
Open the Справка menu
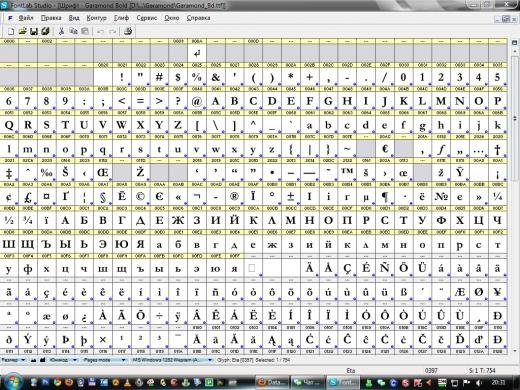(198, 18)
